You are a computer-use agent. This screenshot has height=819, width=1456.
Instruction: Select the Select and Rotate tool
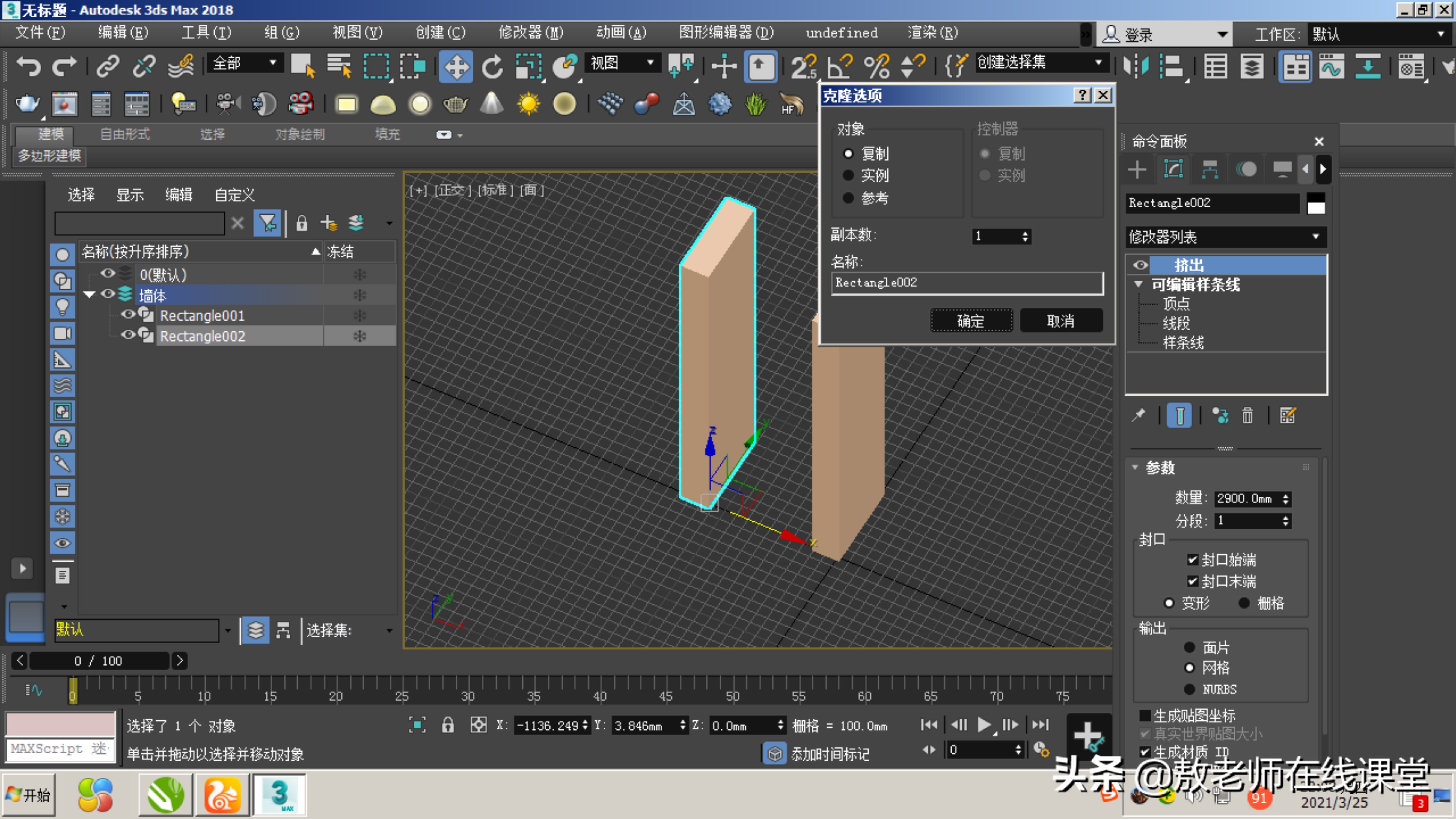coord(491,66)
